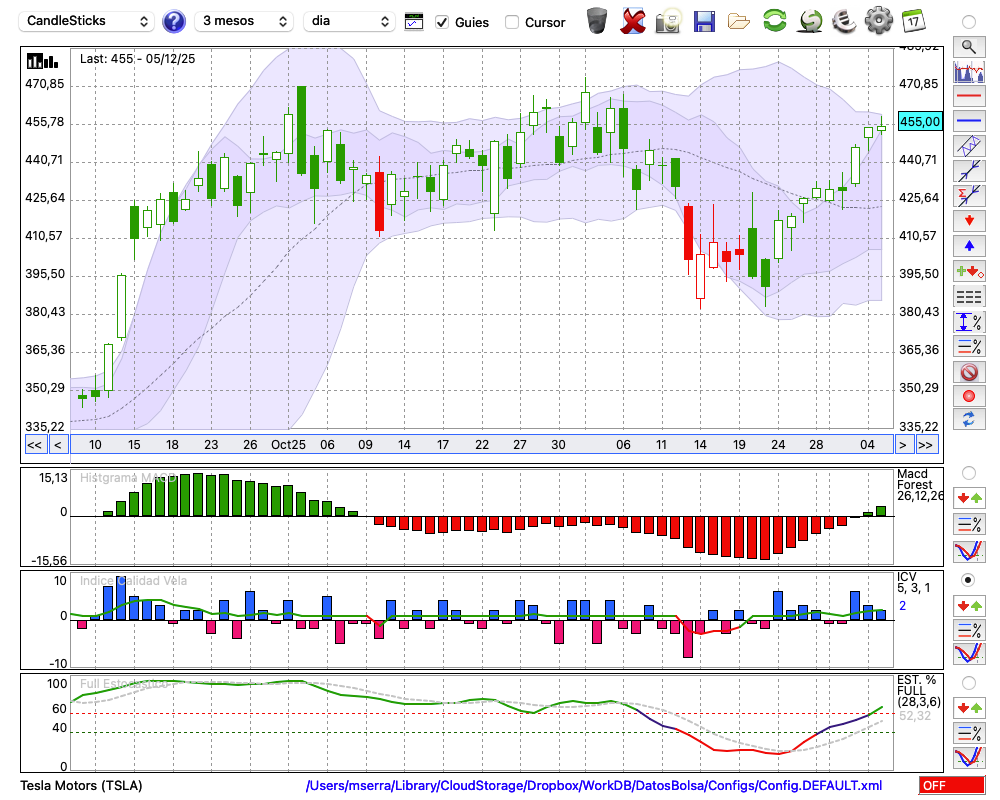Click the 'EST. % FULL (28,3,6)' indicator label

point(918,691)
